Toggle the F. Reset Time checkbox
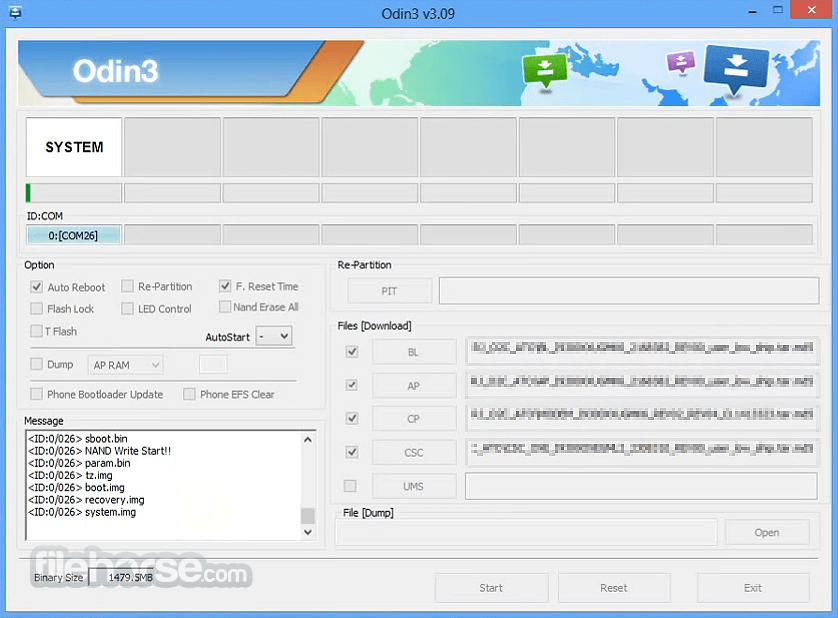 (x=225, y=286)
